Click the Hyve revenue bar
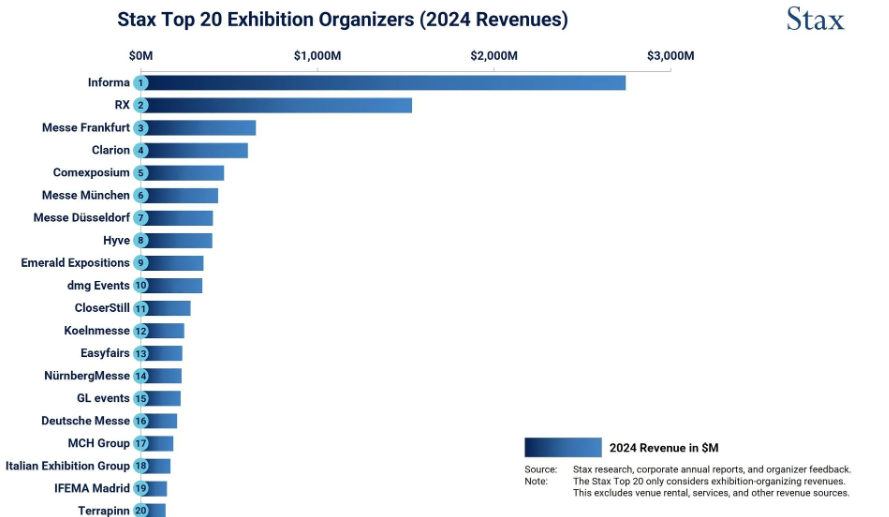Image resolution: width=889 pixels, height=517 pixels. pyautogui.click(x=180, y=240)
